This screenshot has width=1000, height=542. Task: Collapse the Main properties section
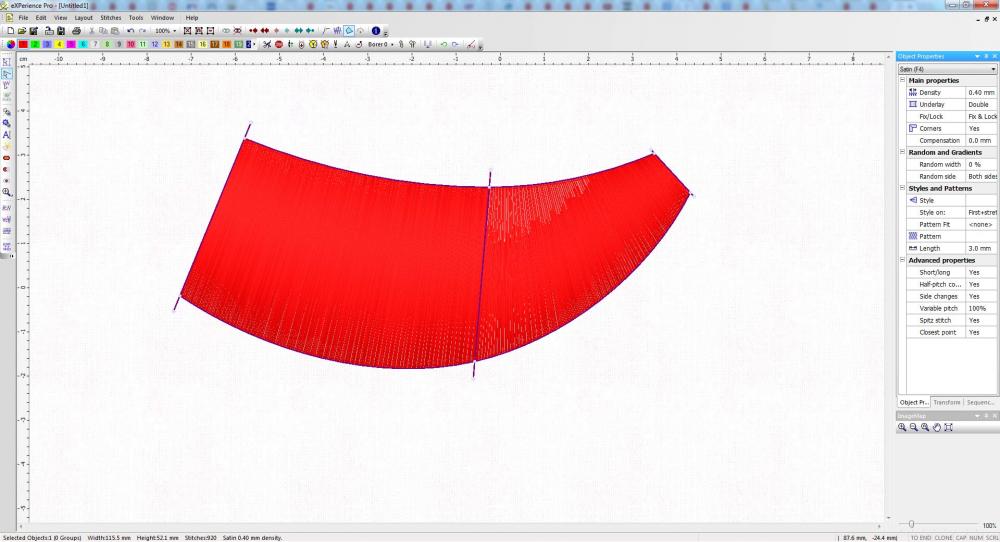coord(902,80)
